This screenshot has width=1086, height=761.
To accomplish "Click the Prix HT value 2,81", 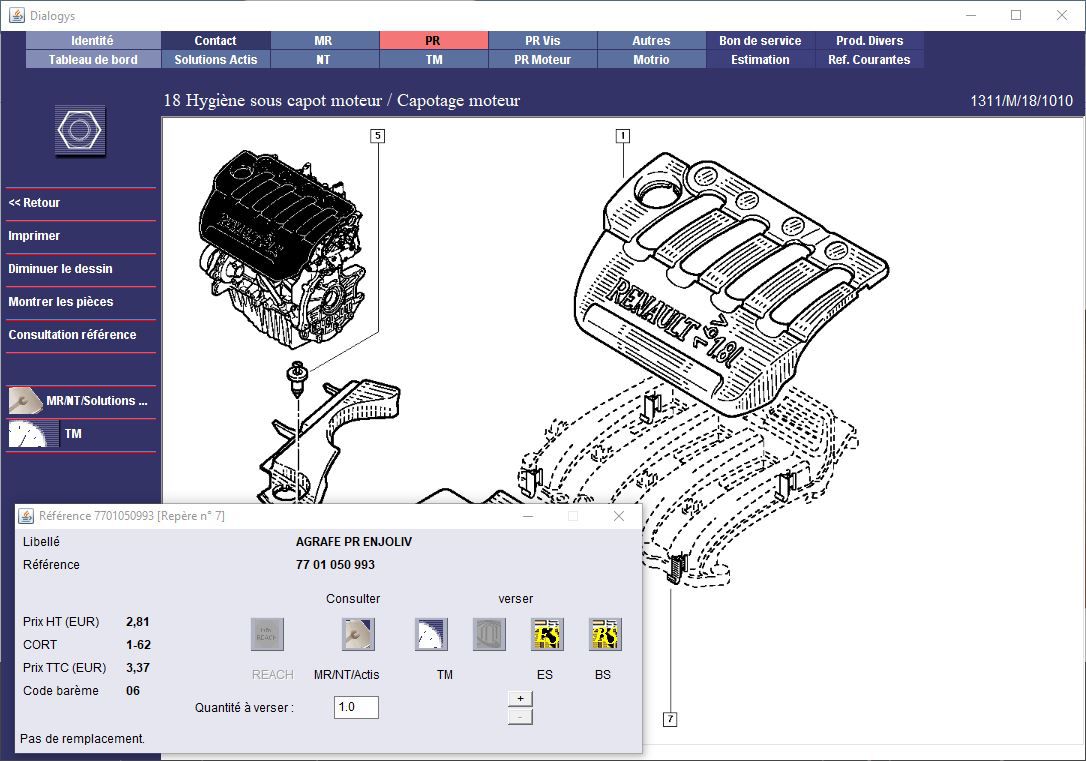I will pyautogui.click(x=137, y=622).
